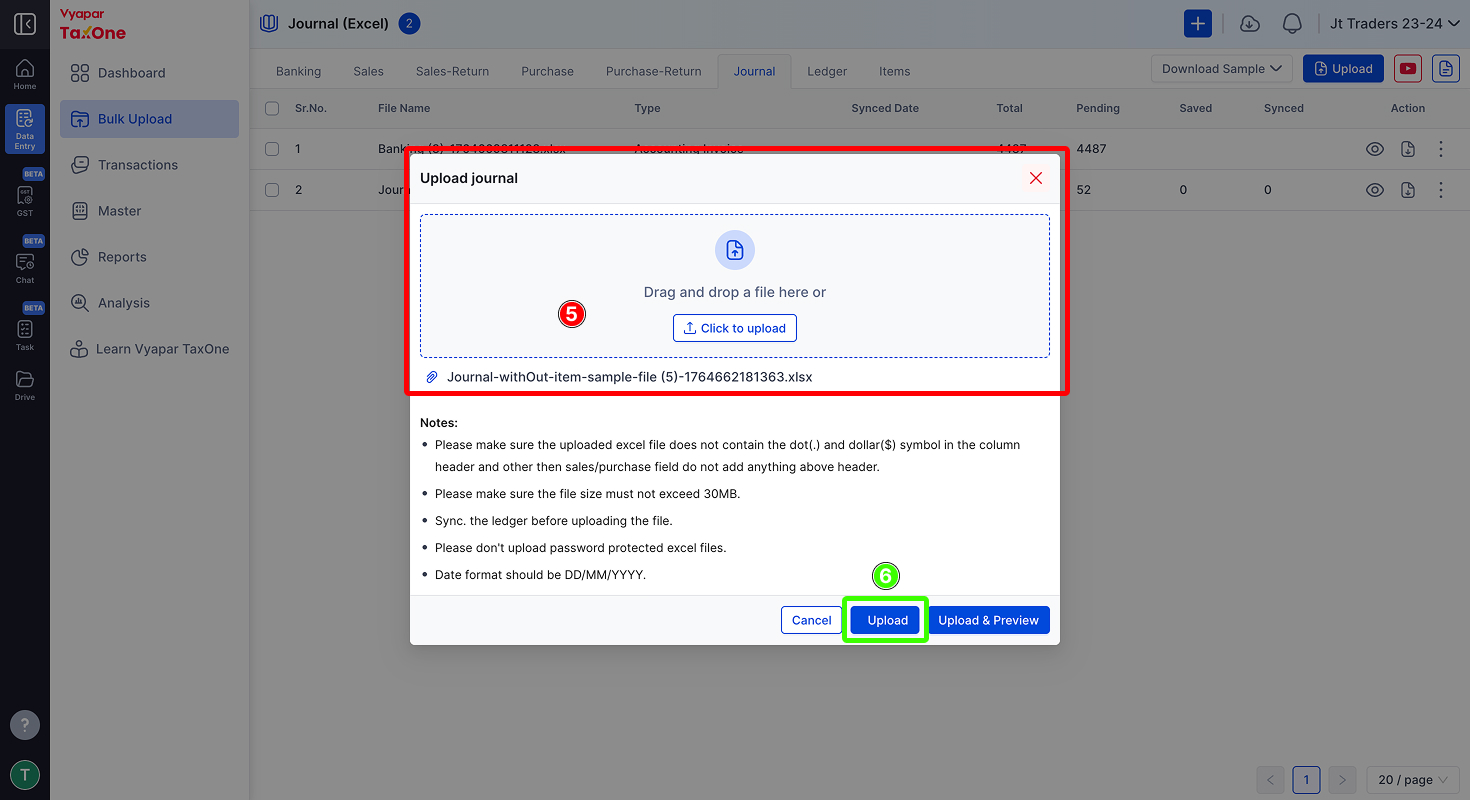The height and width of the screenshot is (800, 1470).
Task: Open the green T profile avatar
Action: pyautogui.click(x=25, y=775)
